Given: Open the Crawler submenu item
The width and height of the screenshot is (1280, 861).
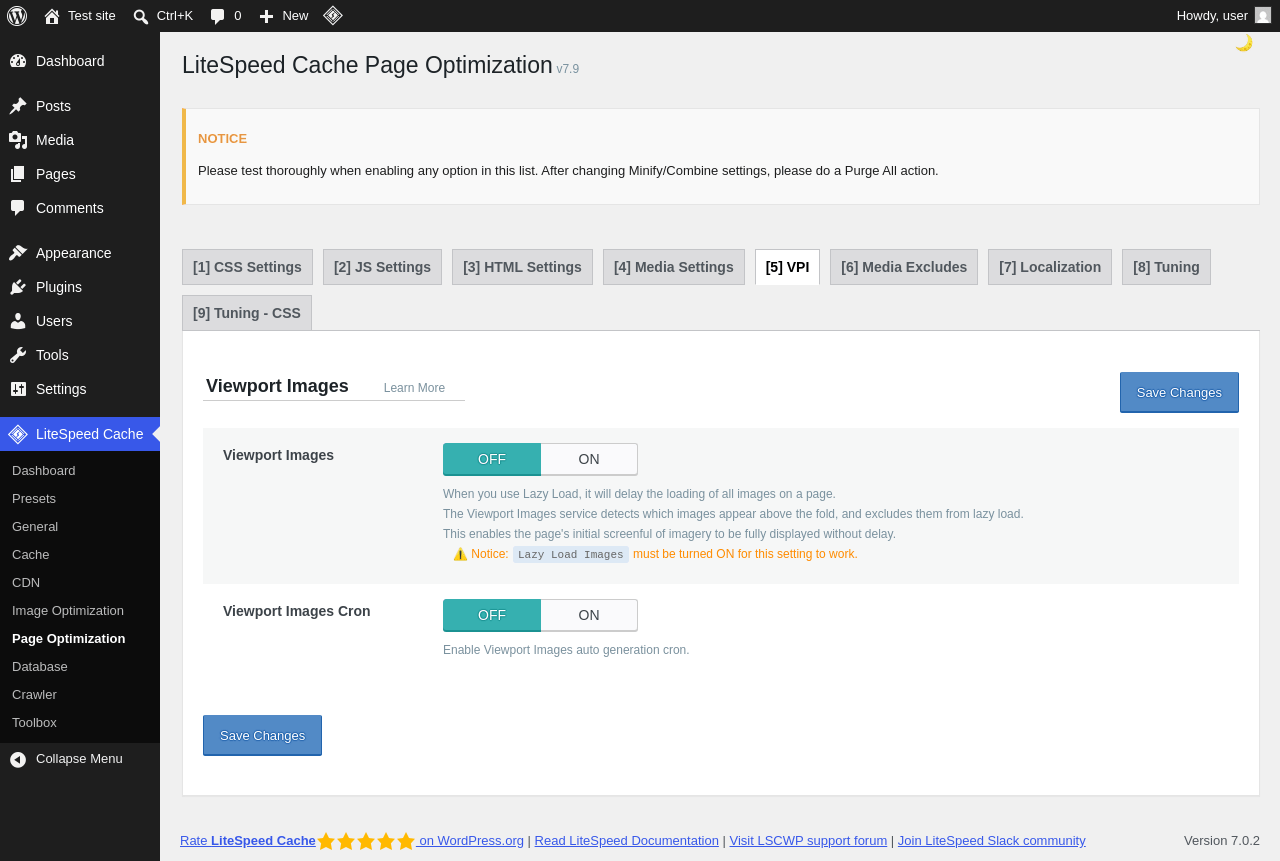Looking at the screenshot, I should coord(34,695).
